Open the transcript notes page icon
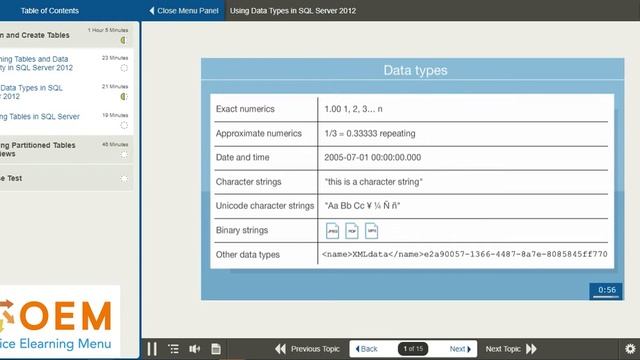The height and width of the screenshot is (360, 640). [216, 349]
